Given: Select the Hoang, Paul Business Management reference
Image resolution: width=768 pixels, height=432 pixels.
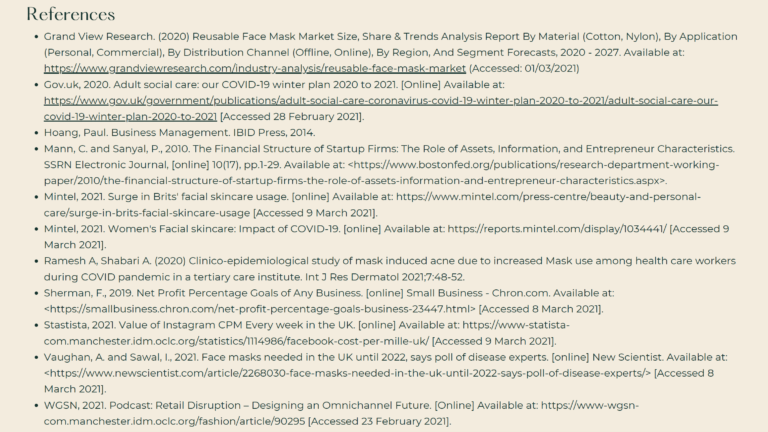Looking at the screenshot, I should pos(179,132).
